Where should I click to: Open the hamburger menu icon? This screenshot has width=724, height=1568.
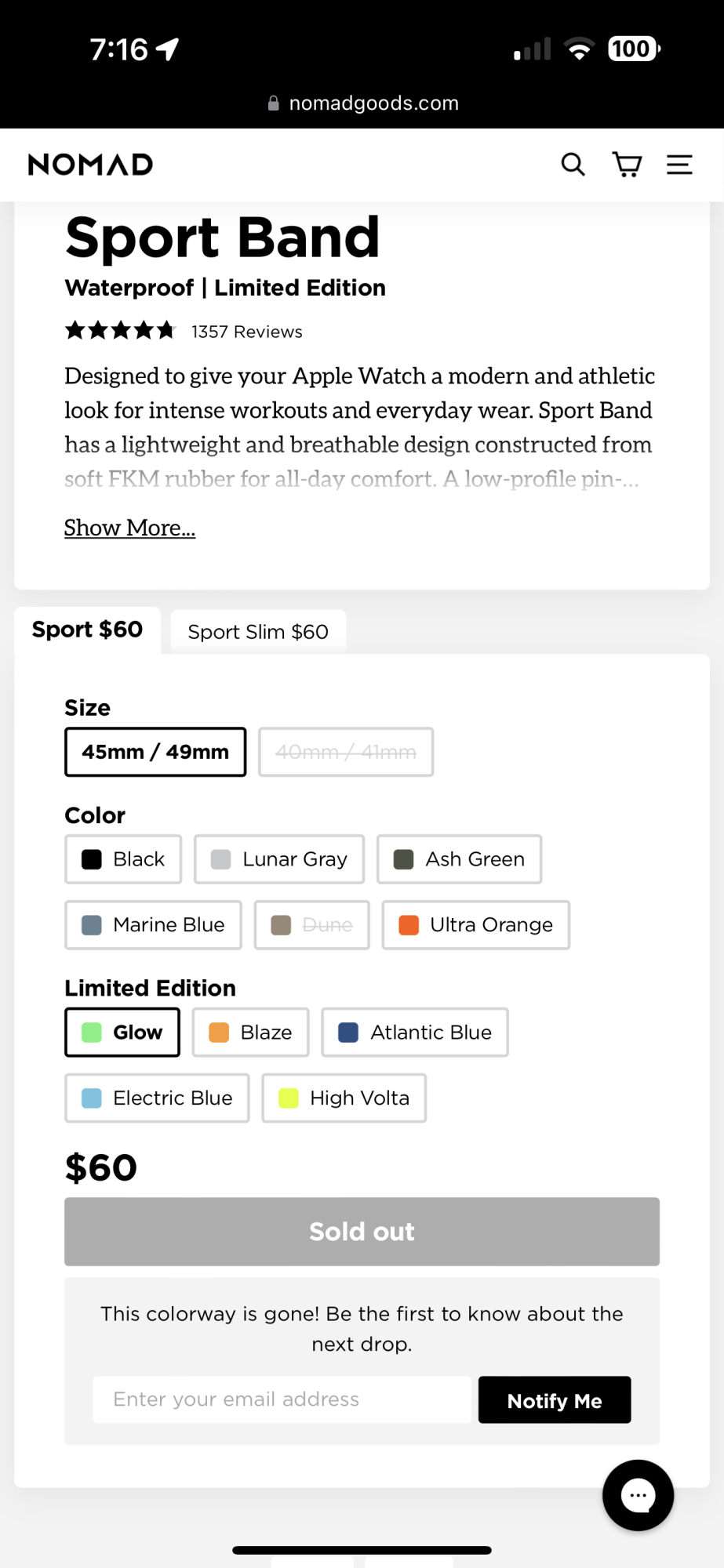coord(679,165)
